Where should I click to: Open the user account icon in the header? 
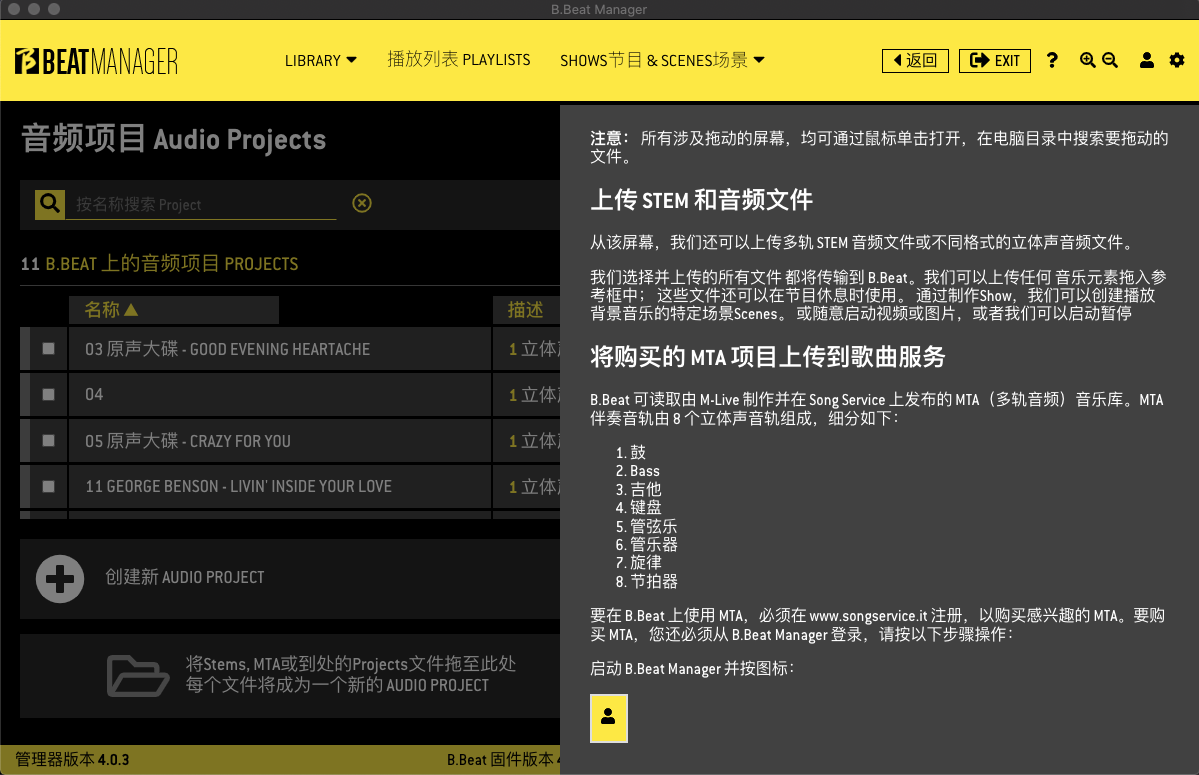[1146, 60]
